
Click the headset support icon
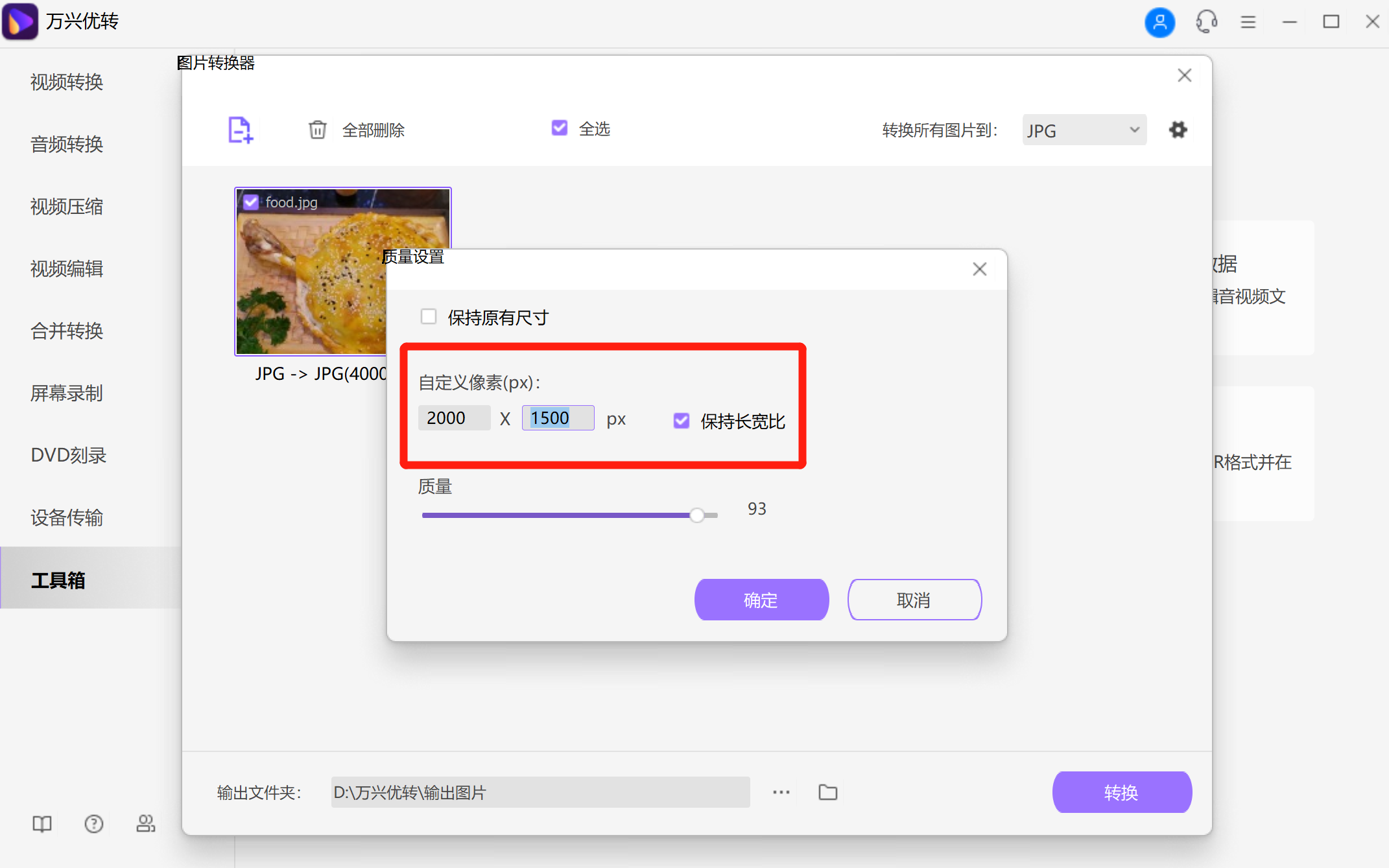[x=1205, y=22]
